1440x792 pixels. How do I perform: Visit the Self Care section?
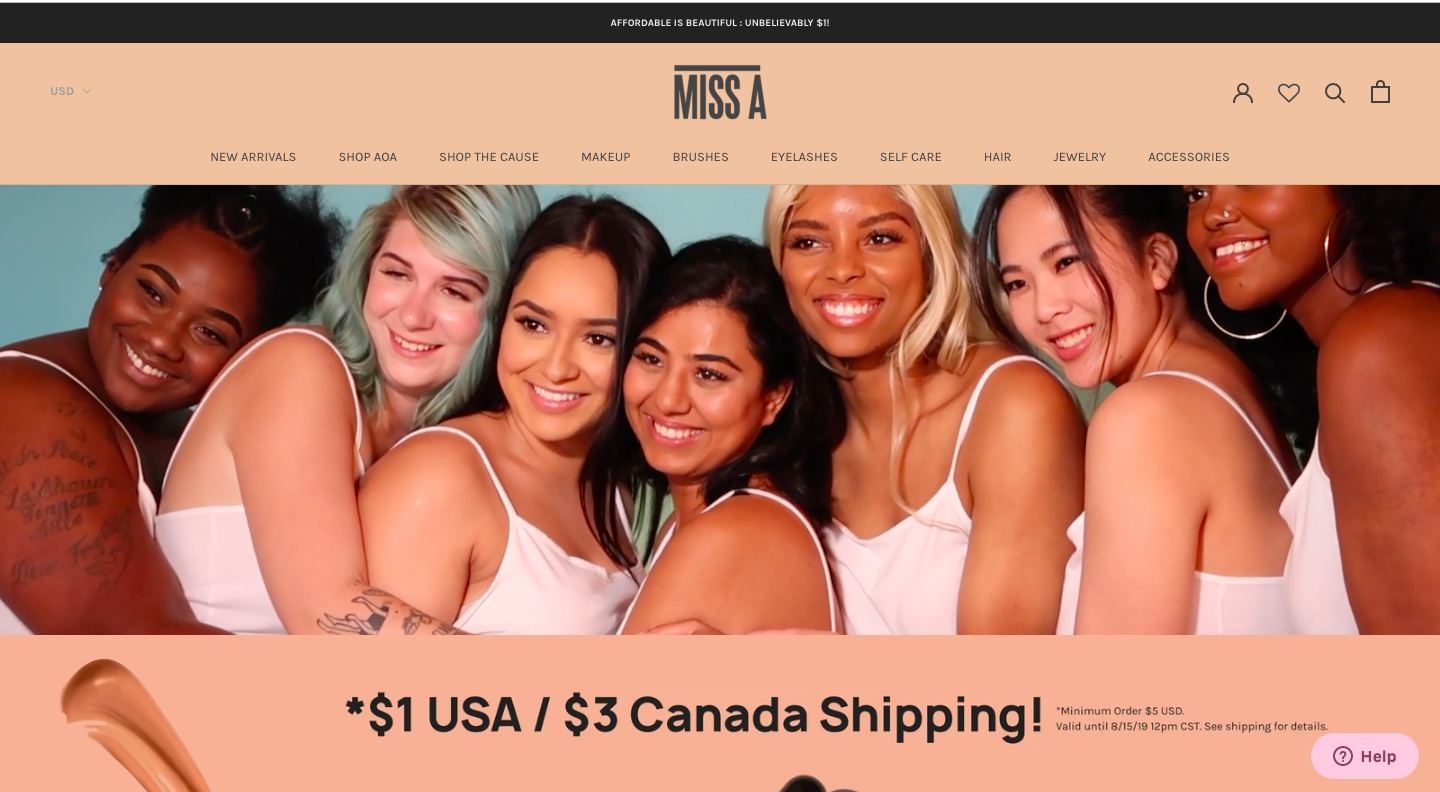click(x=911, y=157)
